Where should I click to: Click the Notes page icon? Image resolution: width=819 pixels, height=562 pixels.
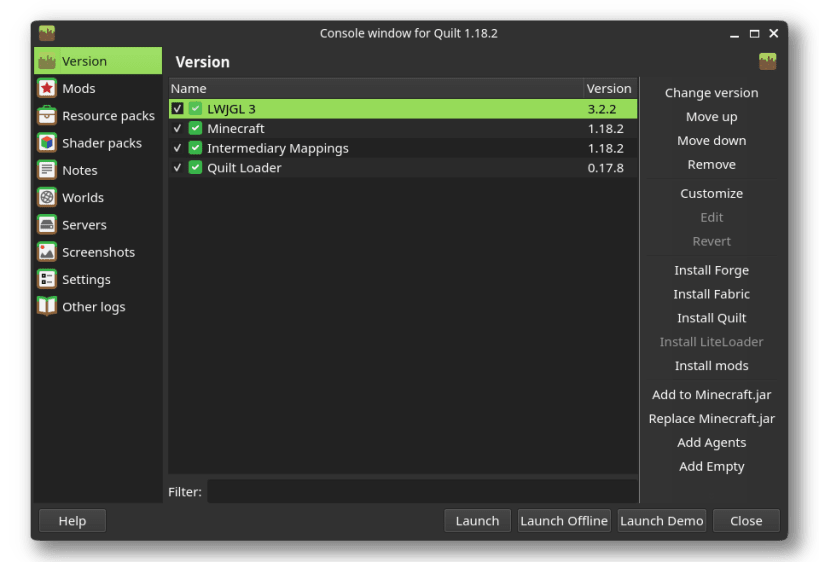47,170
